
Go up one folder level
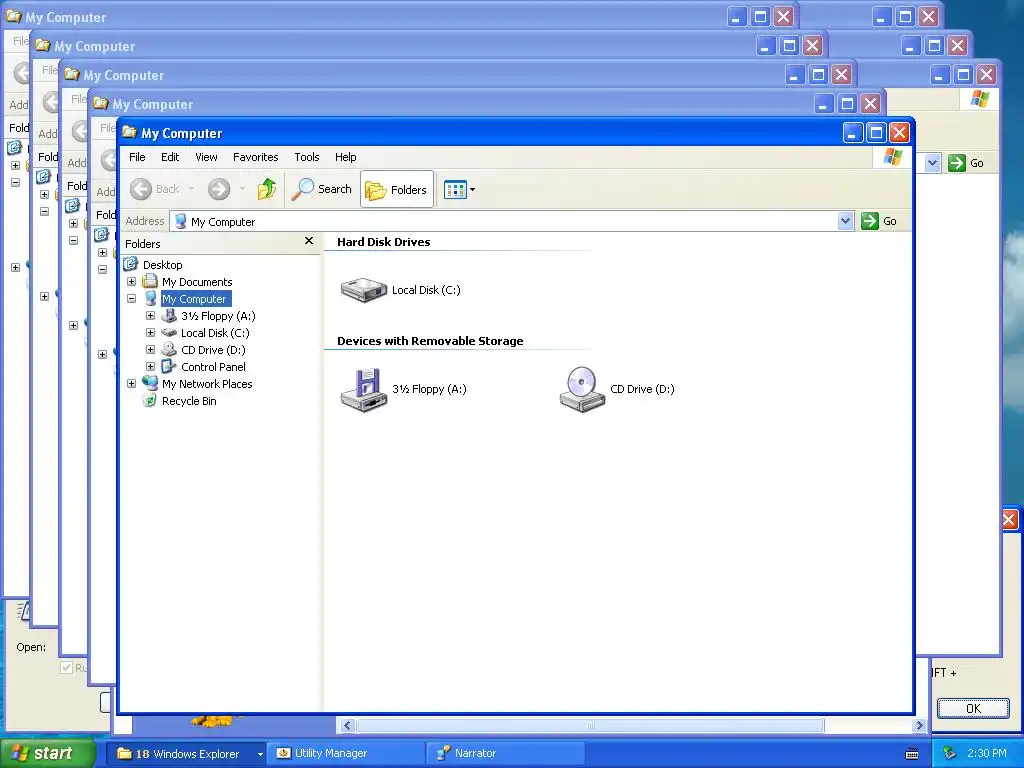click(266, 189)
